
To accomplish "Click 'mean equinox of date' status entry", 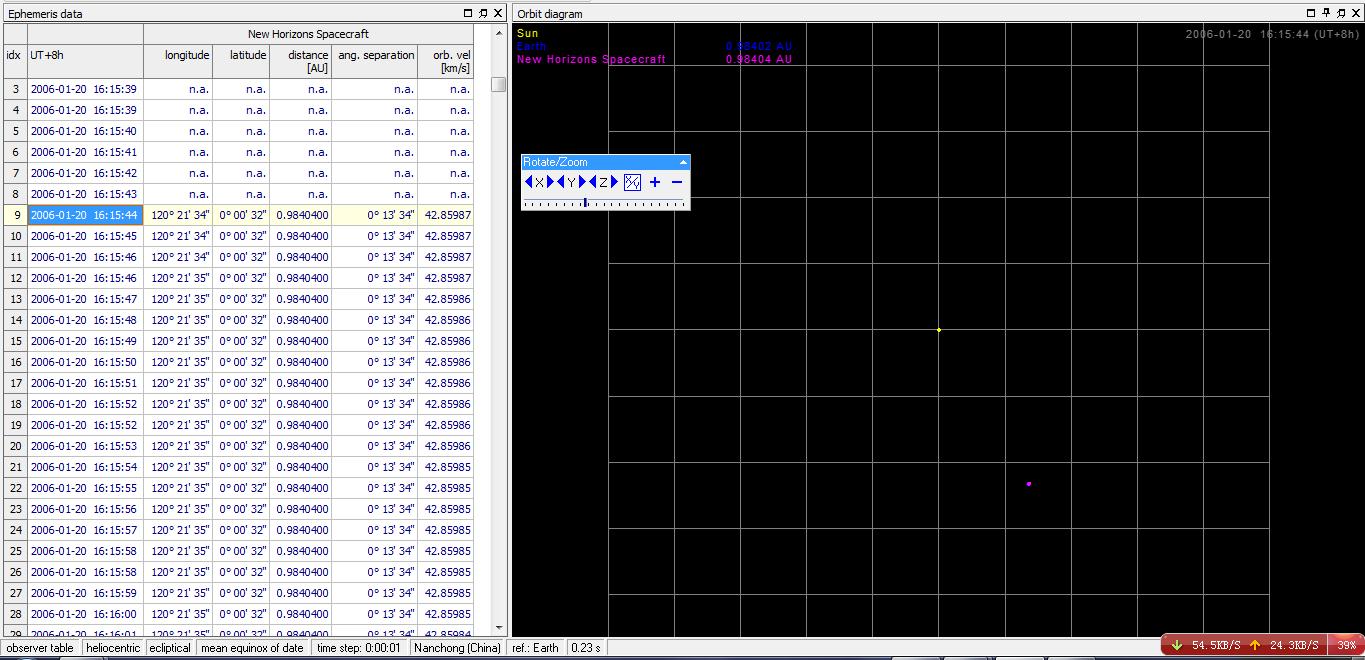I will pyautogui.click(x=252, y=648).
